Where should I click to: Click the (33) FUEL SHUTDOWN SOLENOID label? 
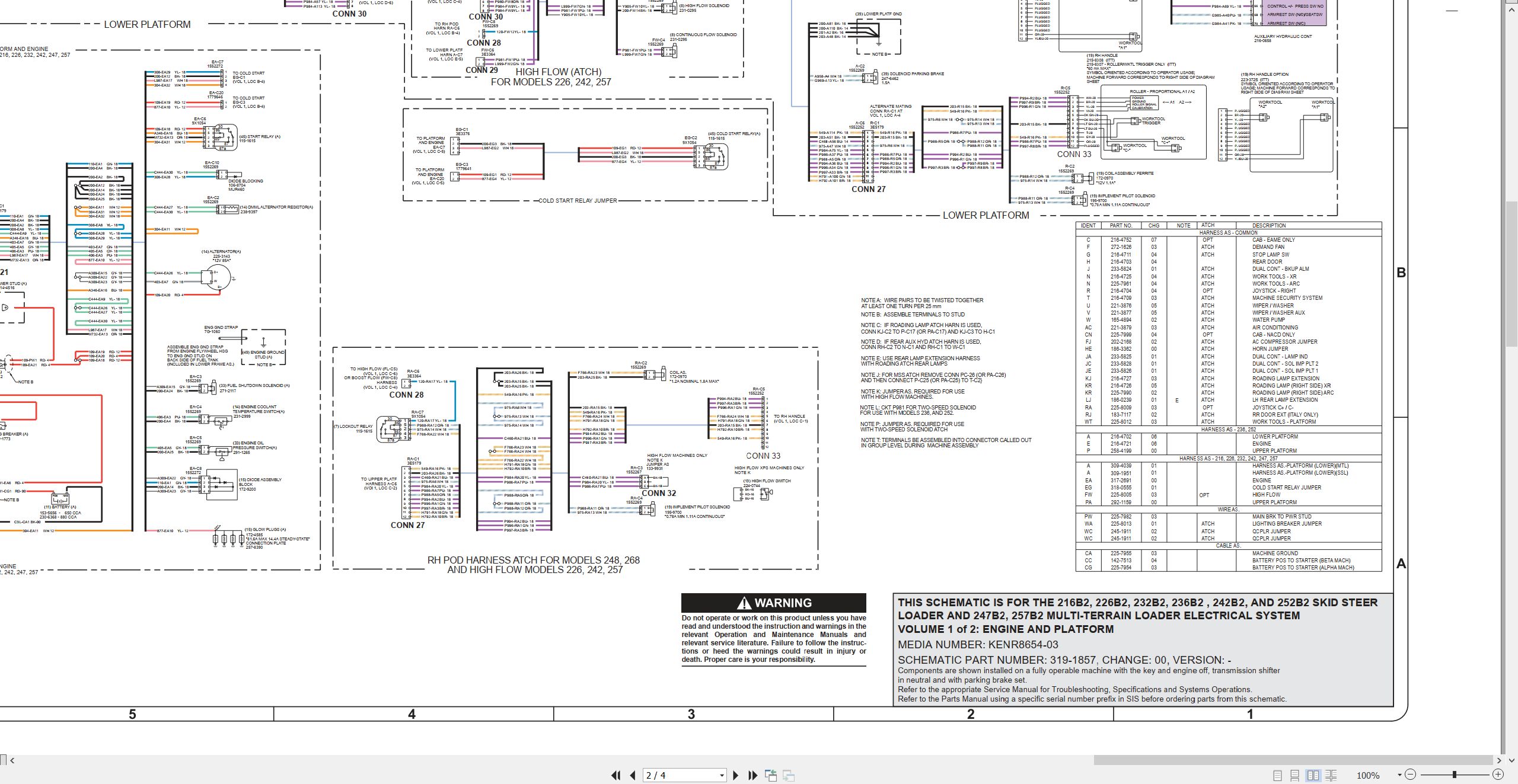click(x=254, y=386)
